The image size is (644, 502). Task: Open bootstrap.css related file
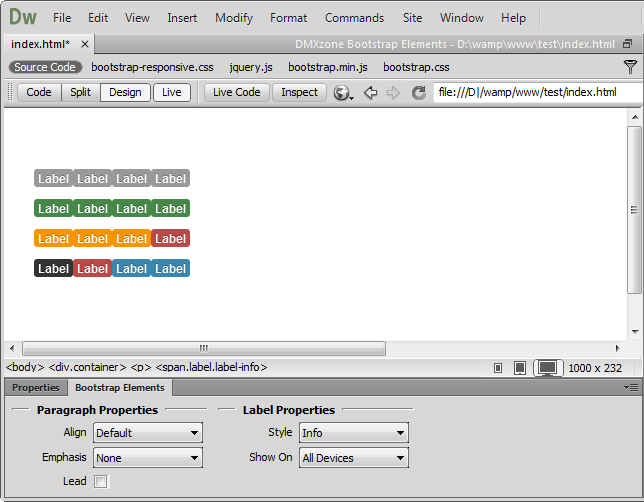coord(416,67)
